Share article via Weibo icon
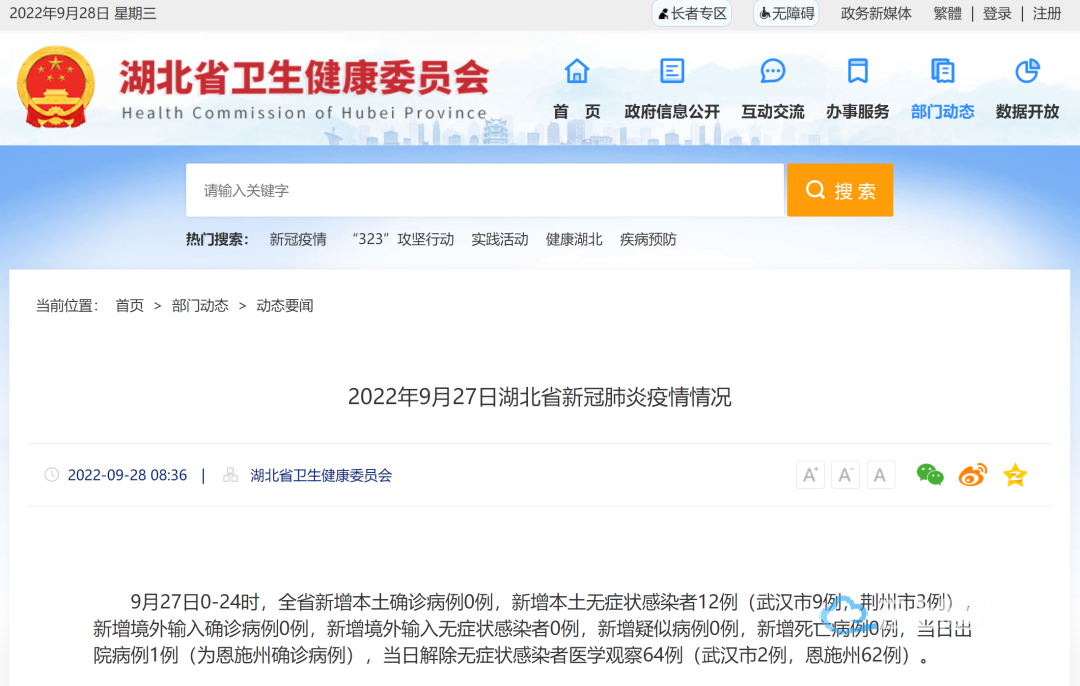This screenshot has height=686, width=1080. coord(972,475)
